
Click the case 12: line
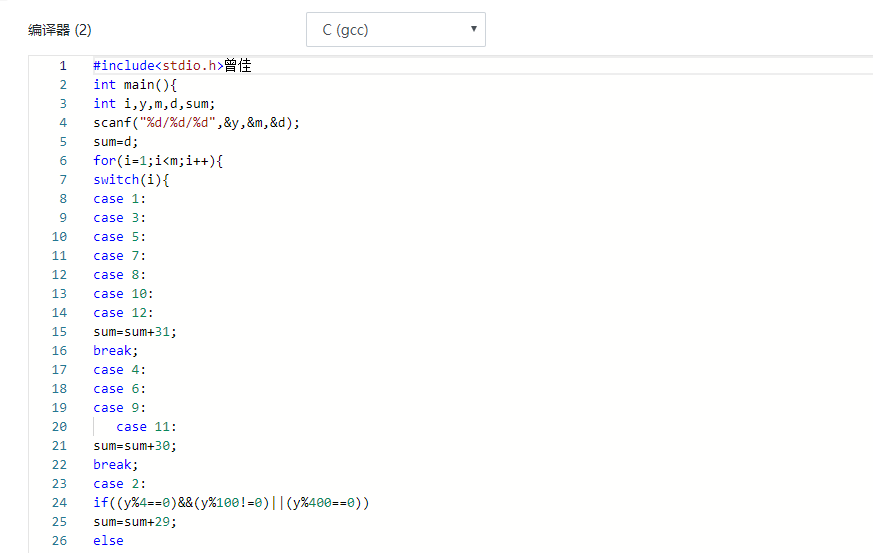tap(123, 313)
